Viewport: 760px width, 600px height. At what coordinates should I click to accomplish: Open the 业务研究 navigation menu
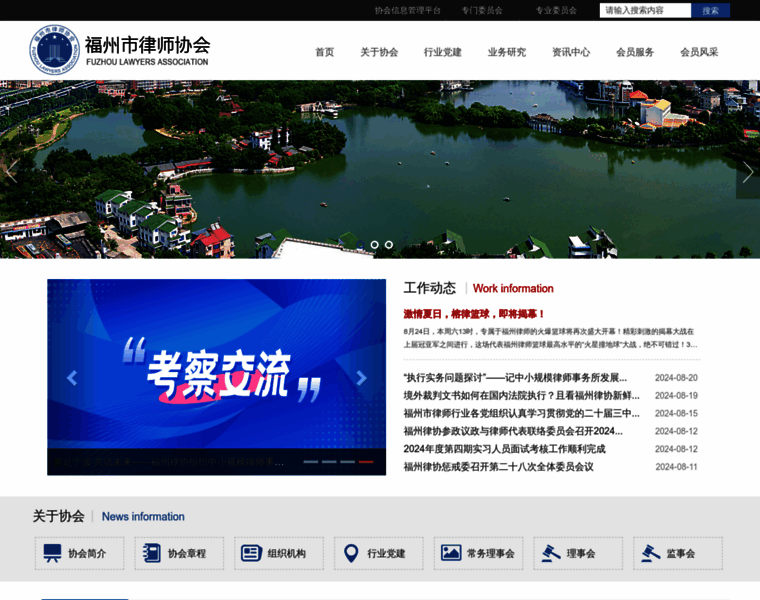(x=506, y=52)
